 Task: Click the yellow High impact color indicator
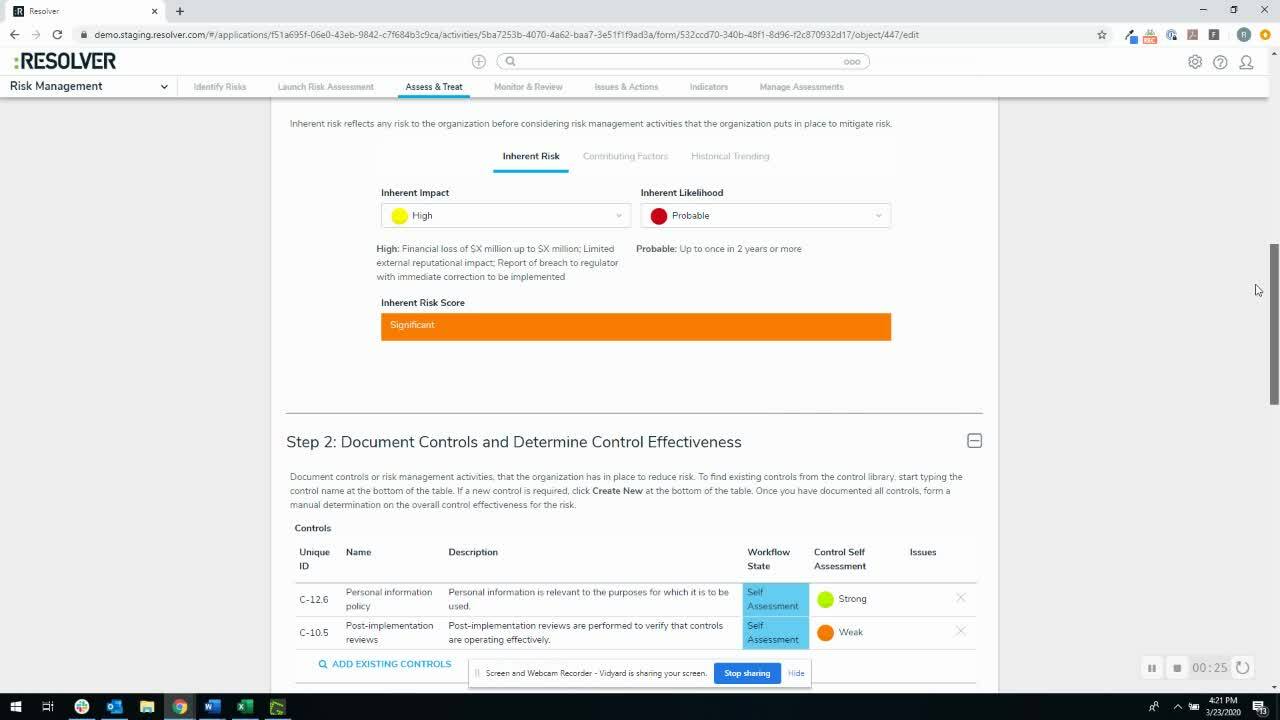(x=399, y=215)
